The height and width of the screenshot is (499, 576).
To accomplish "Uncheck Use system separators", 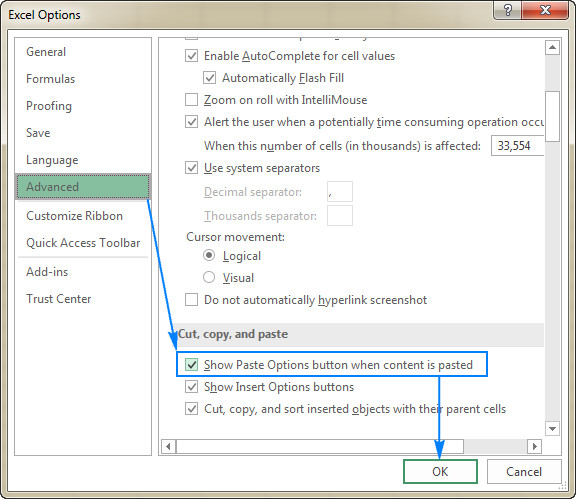I will 191,168.
